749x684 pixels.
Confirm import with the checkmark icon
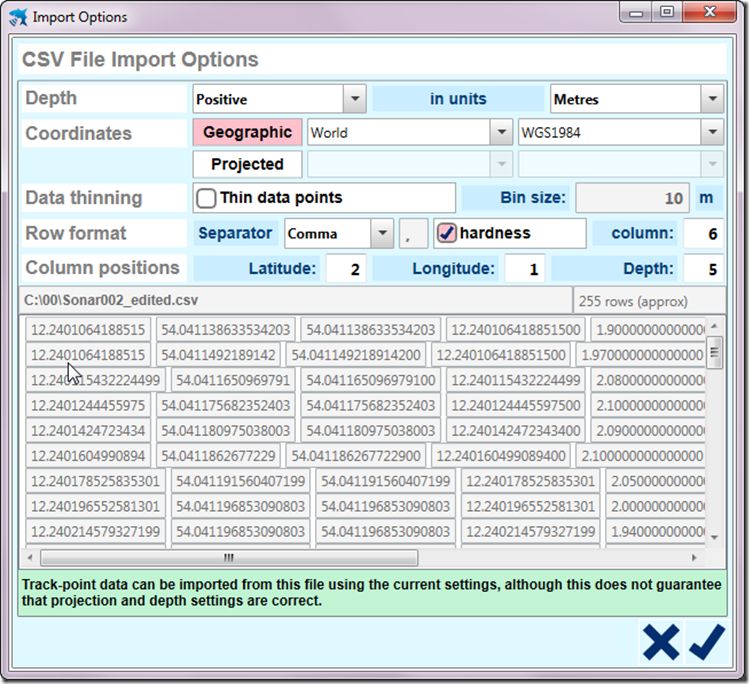(x=706, y=642)
